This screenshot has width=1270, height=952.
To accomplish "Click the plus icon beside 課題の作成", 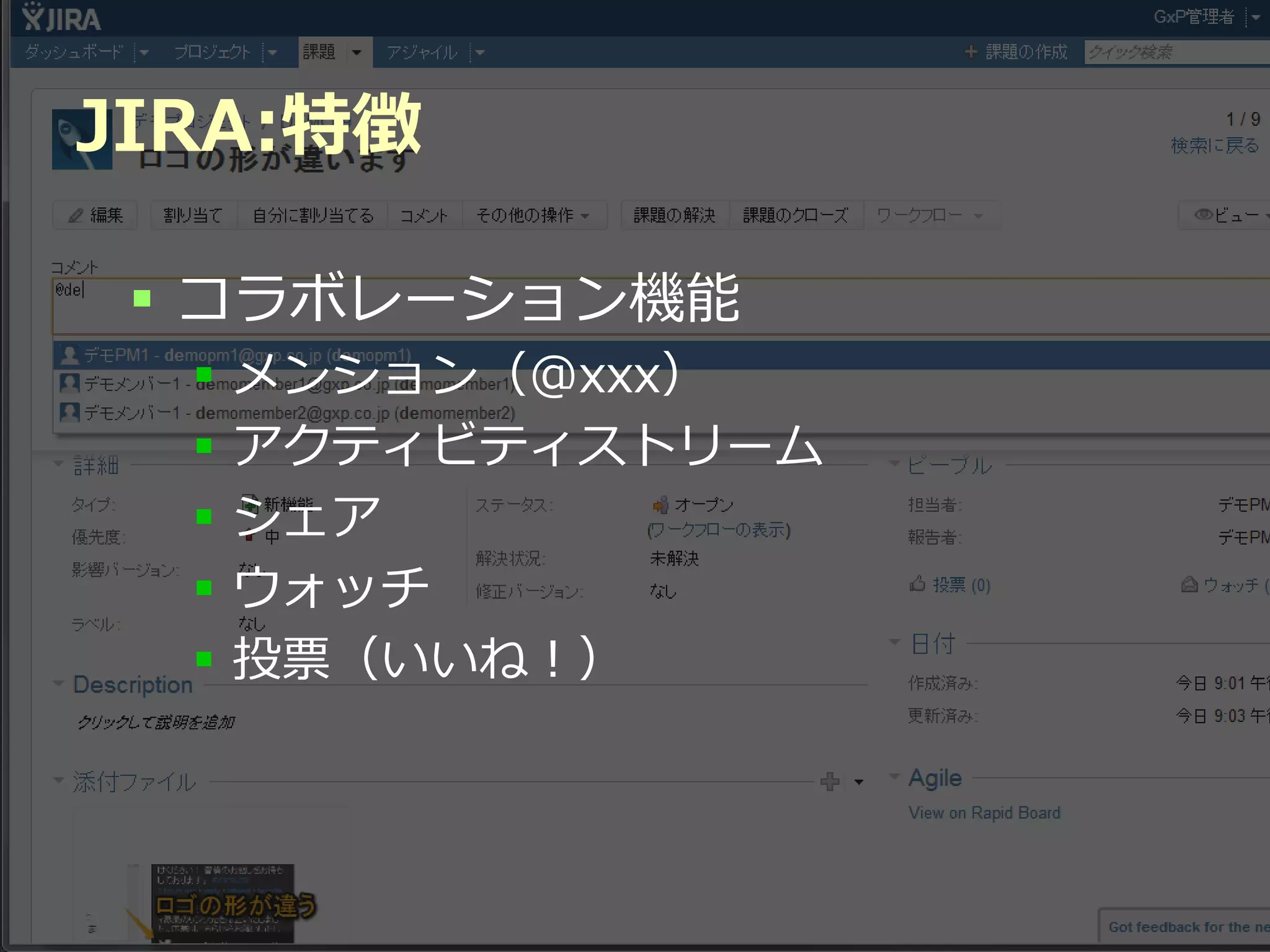I will 971,52.
